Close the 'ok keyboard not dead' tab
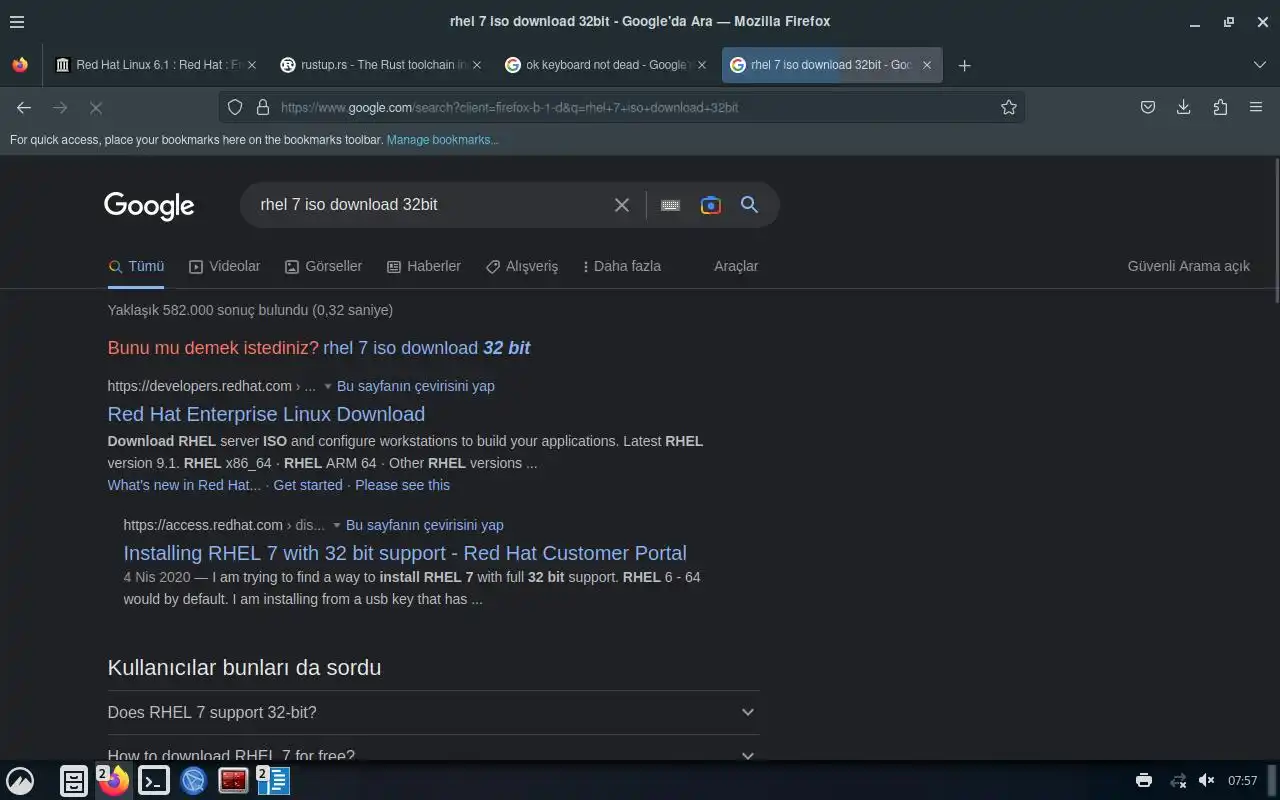Viewport: 1280px width, 800px height. click(702, 65)
